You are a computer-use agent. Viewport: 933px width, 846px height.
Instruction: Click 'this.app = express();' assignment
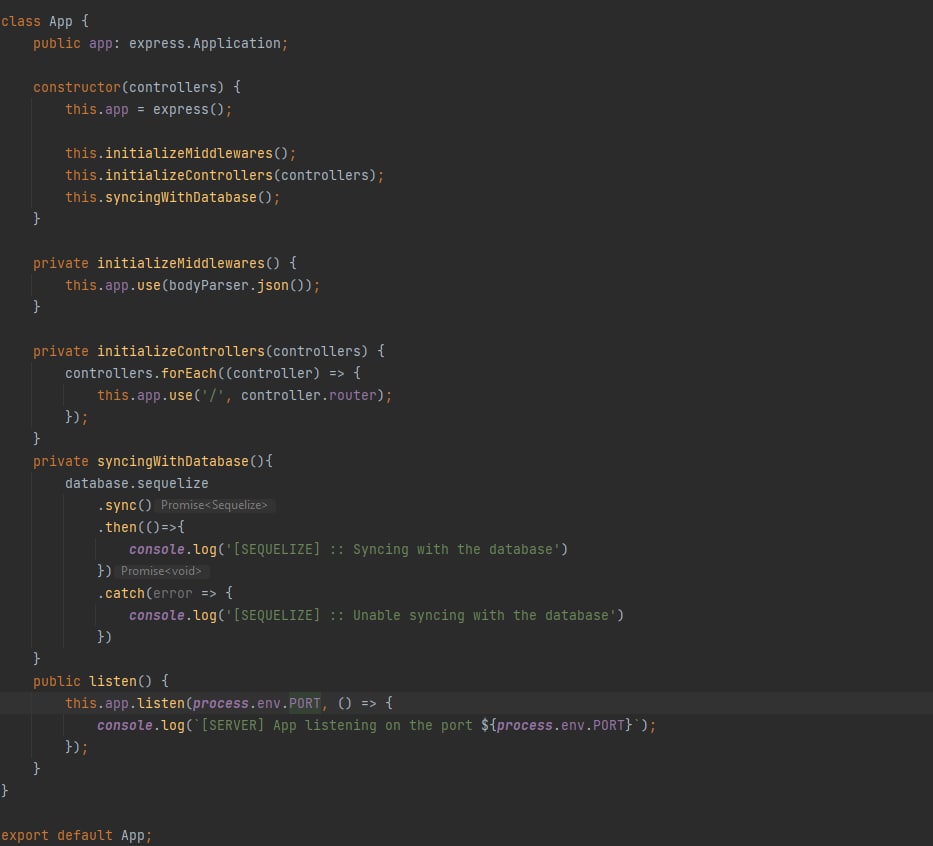(149, 109)
